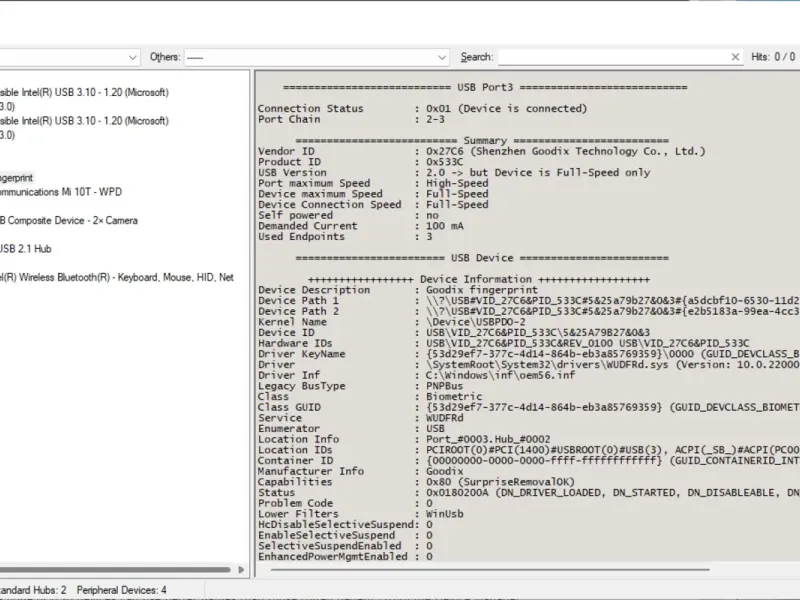
Task: Click the USB Version line
Action: coord(454,173)
